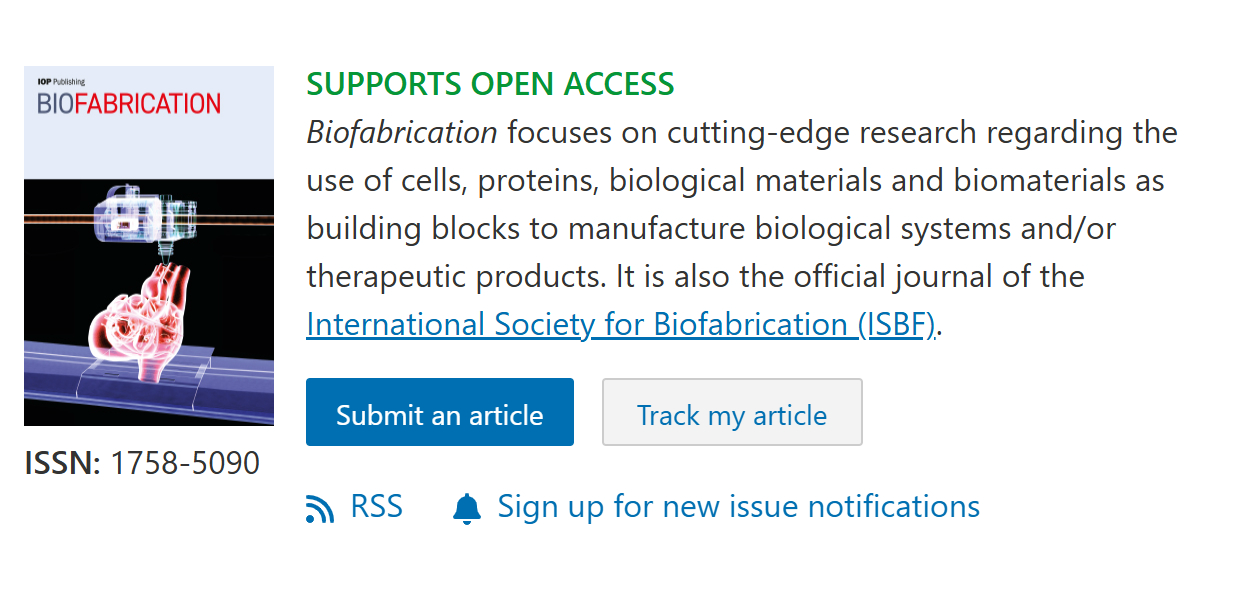Open the International Society for Biofabrication link

coord(621,325)
